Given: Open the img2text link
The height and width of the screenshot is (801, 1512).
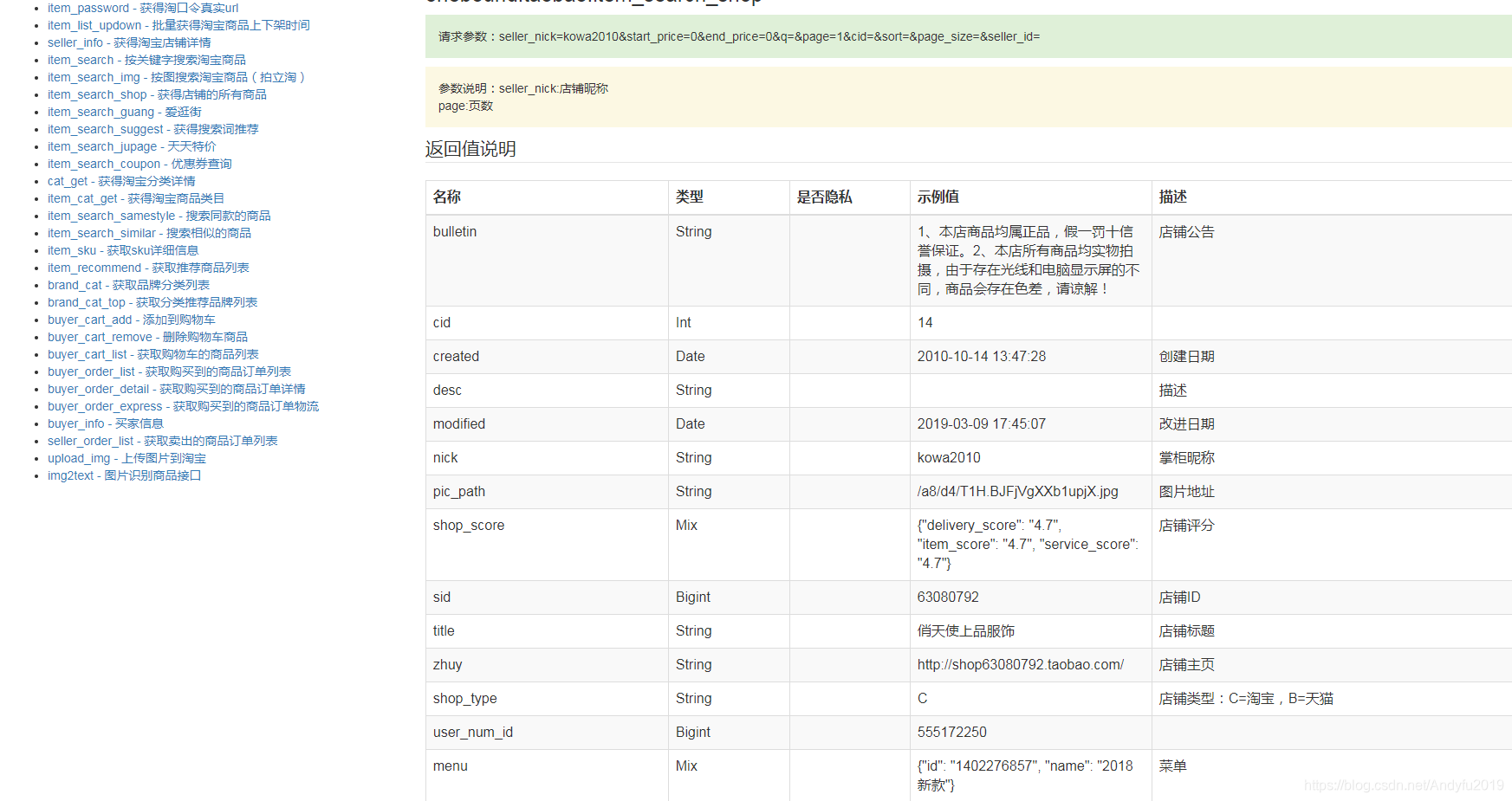Looking at the screenshot, I should tap(124, 475).
